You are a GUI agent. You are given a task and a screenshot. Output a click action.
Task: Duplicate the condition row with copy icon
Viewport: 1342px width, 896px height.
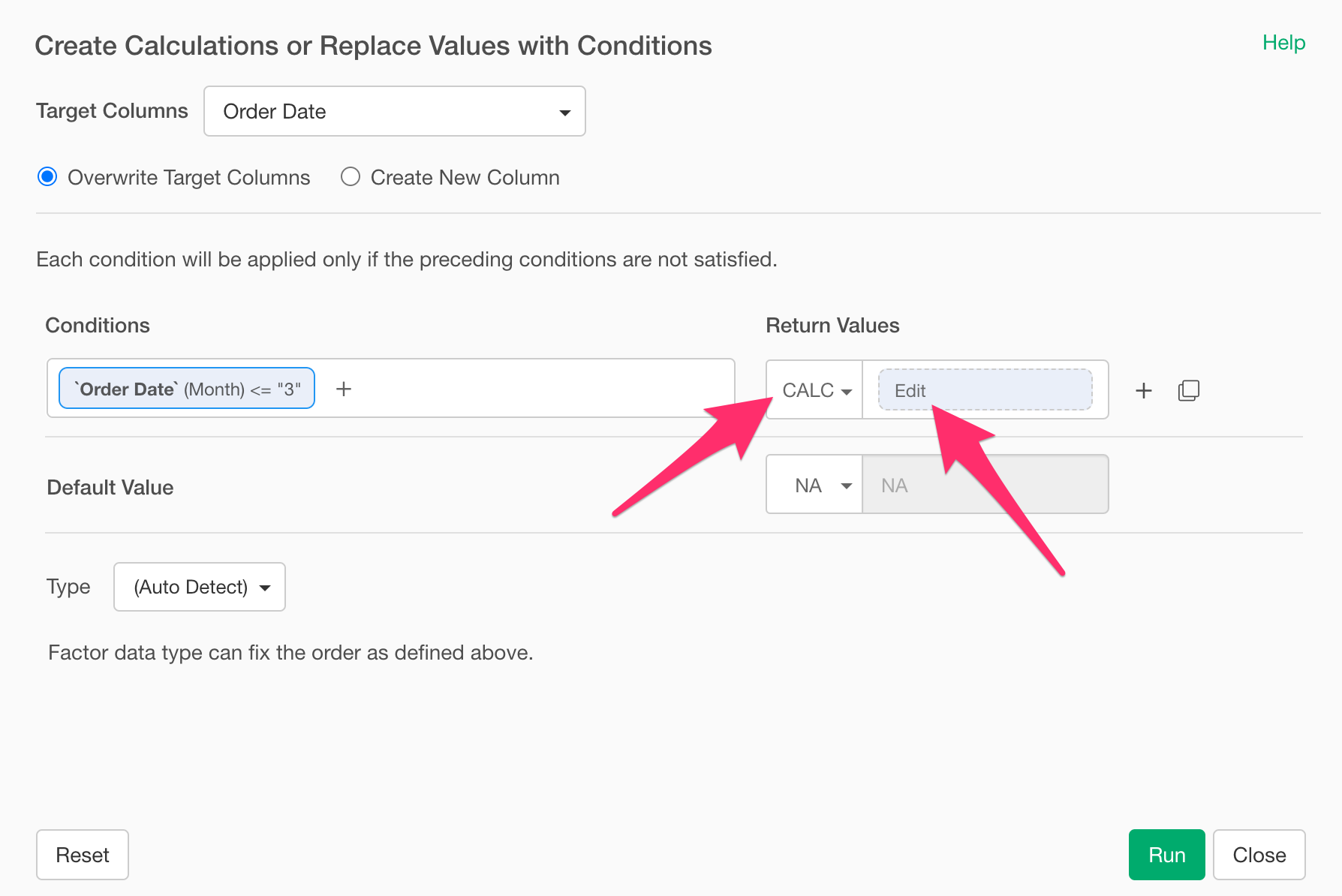[x=1188, y=390]
